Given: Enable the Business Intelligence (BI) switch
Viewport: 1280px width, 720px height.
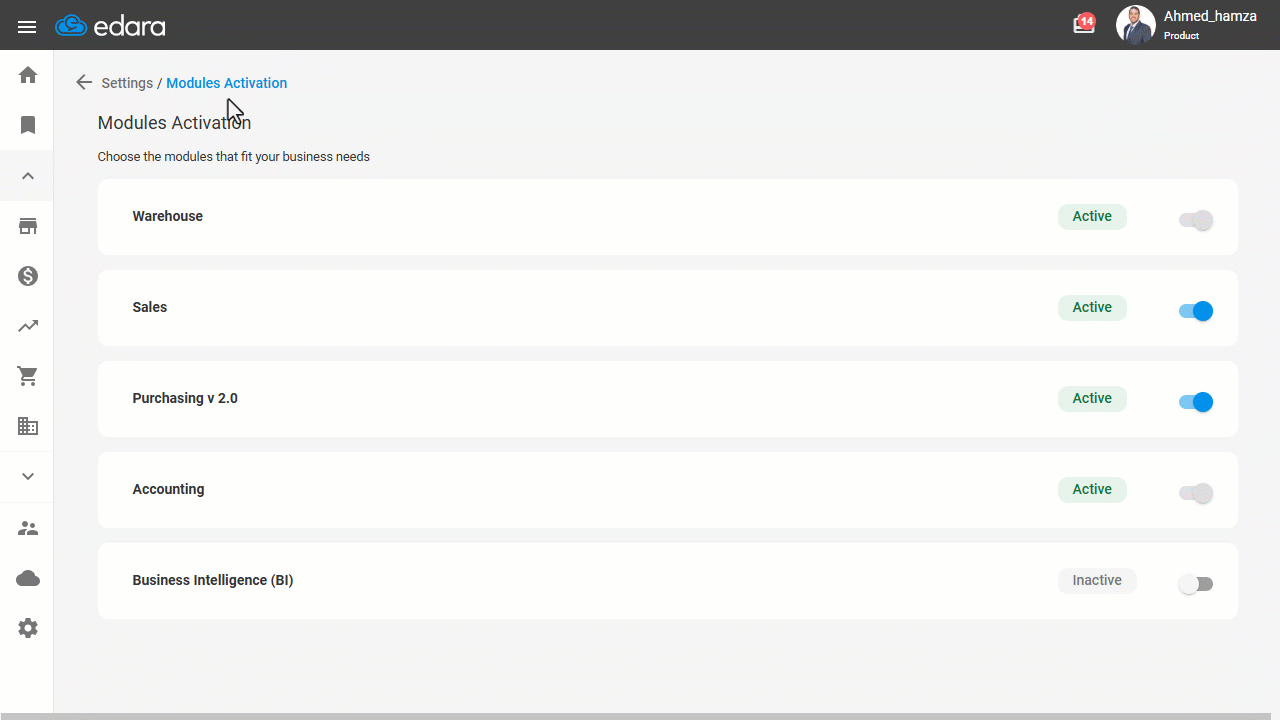Looking at the screenshot, I should 1196,584.
